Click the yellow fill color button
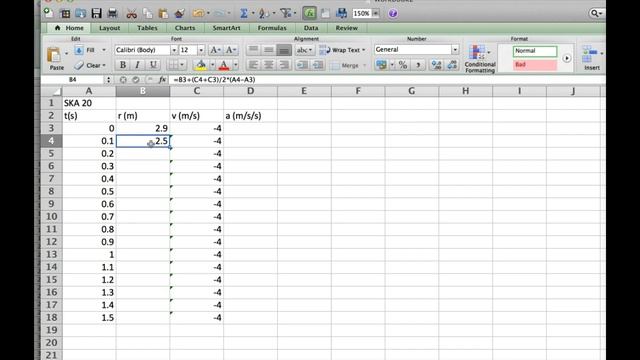The image size is (640, 360). coord(201,65)
